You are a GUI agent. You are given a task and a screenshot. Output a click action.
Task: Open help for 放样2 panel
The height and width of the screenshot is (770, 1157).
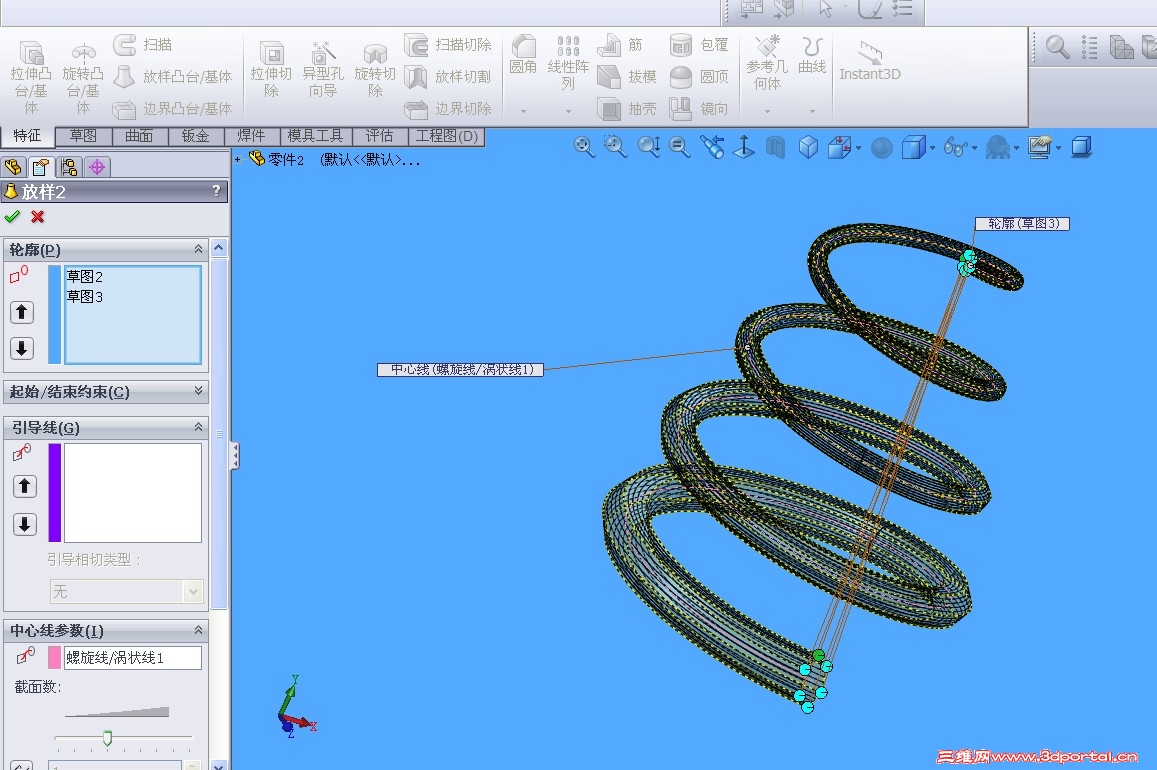[x=216, y=191]
